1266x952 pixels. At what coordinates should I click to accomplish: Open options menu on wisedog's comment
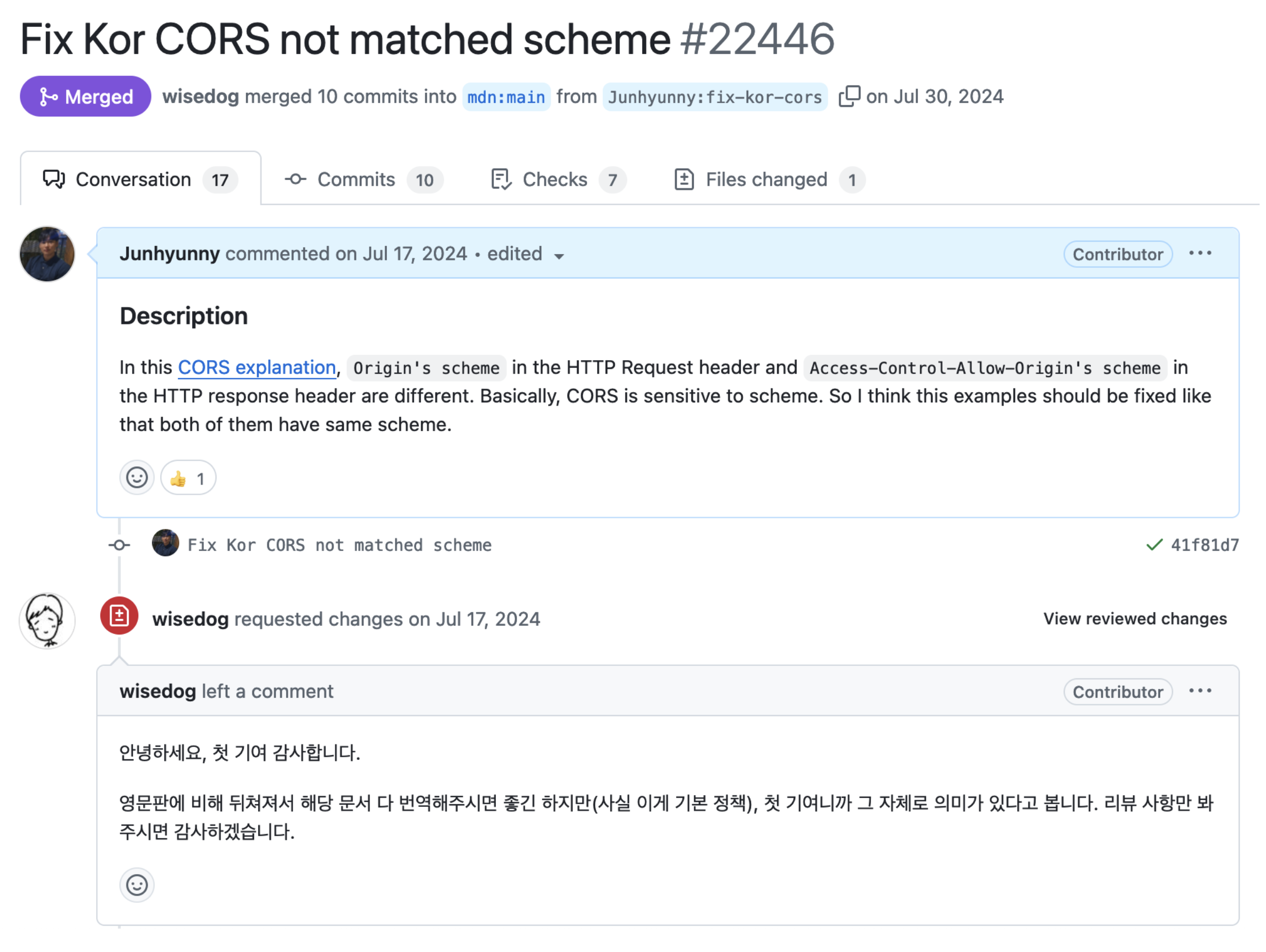pos(1200,691)
